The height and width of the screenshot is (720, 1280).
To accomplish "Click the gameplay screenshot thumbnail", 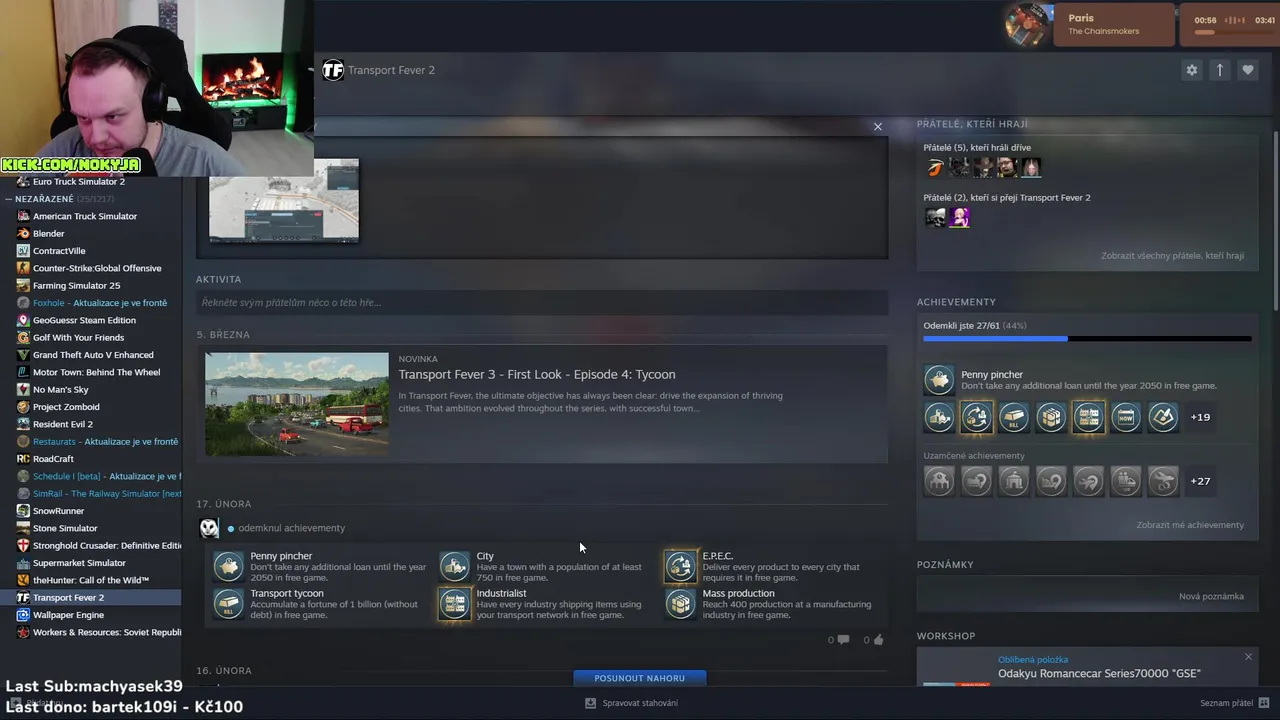I will [x=284, y=200].
